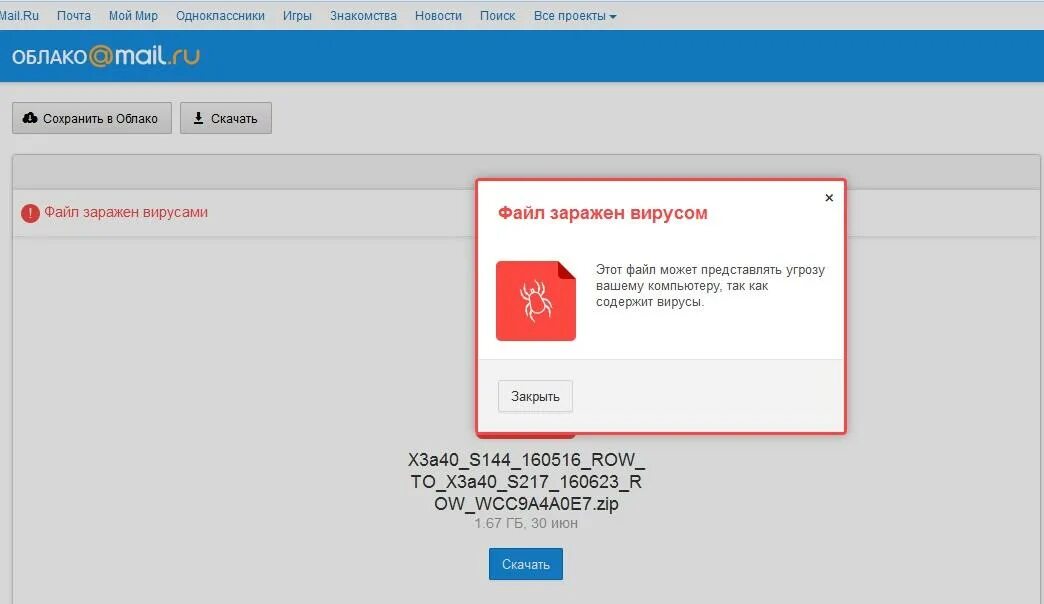Open the Игры section

tap(297, 15)
